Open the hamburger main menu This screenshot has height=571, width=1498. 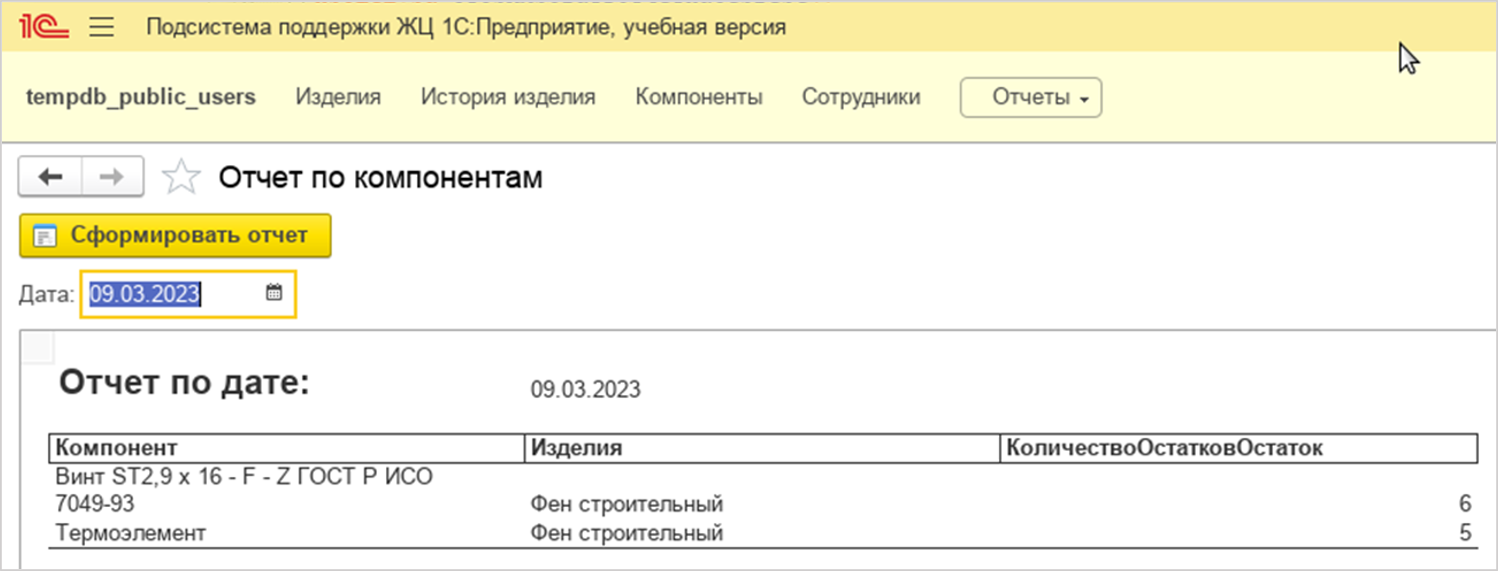102,27
